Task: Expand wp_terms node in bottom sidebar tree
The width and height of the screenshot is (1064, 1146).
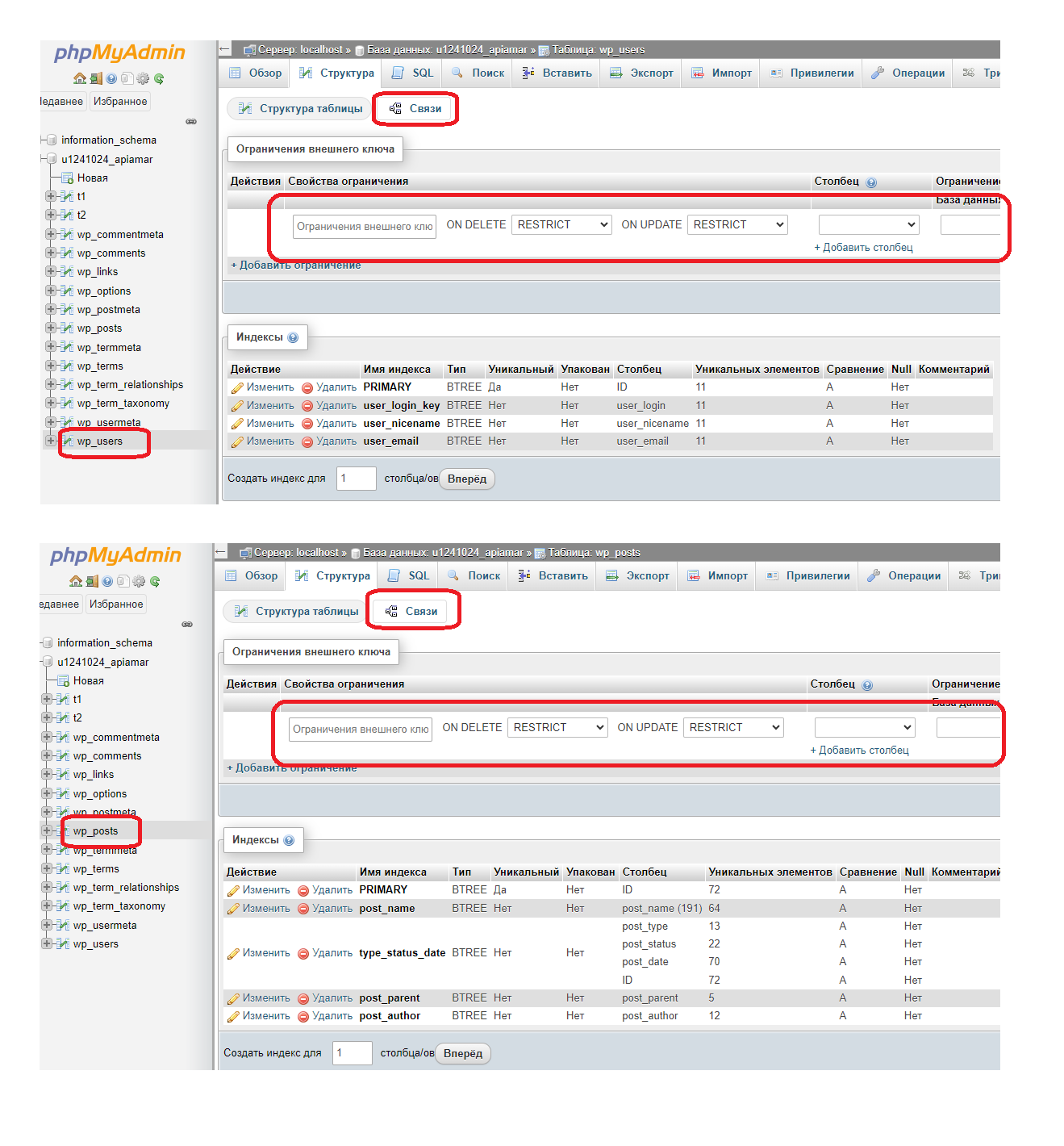Action: tap(46, 869)
